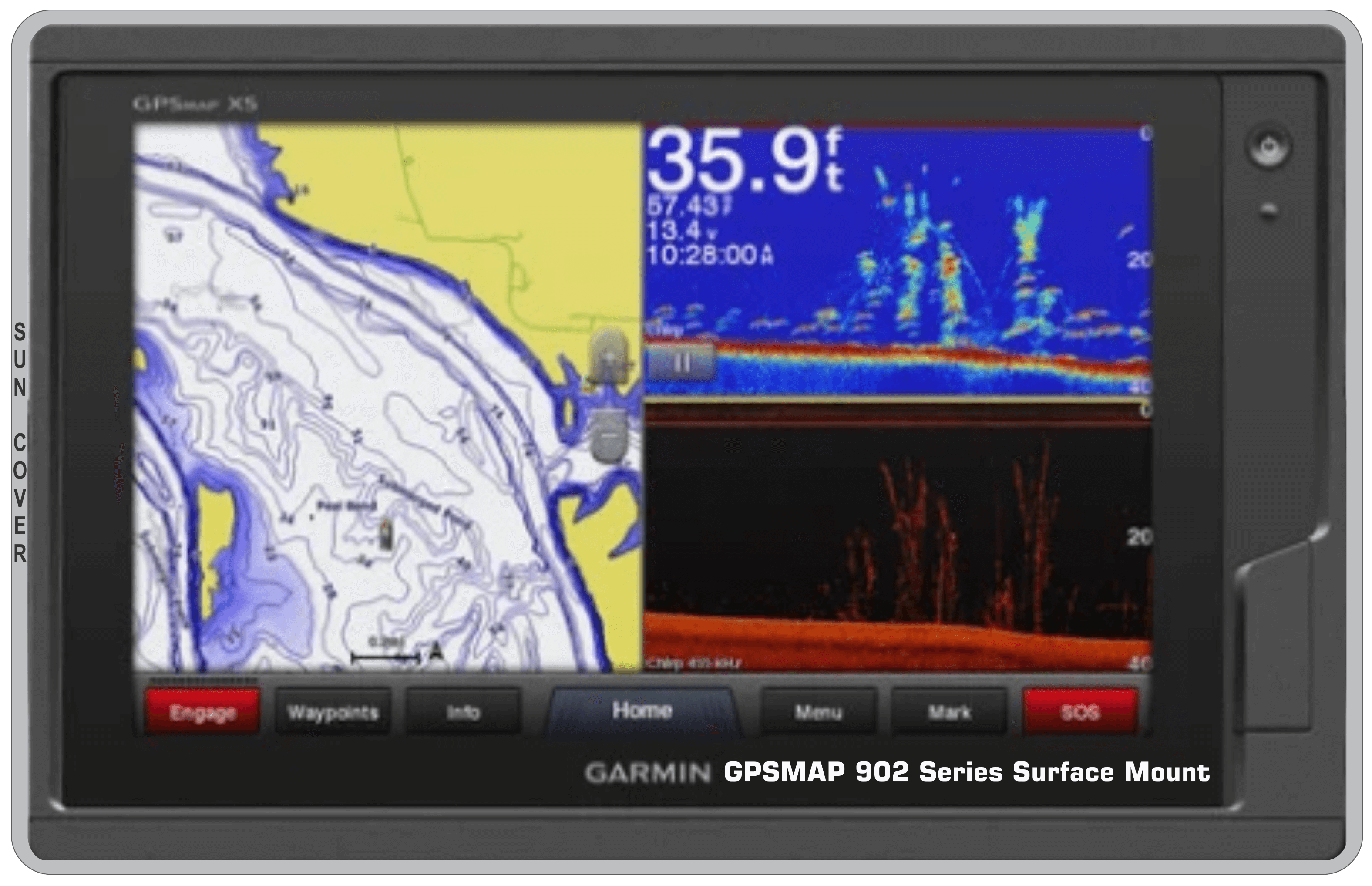Select the ClearVü down-imaging pane
The width and height of the screenshot is (1372, 886).
click(898, 537)
